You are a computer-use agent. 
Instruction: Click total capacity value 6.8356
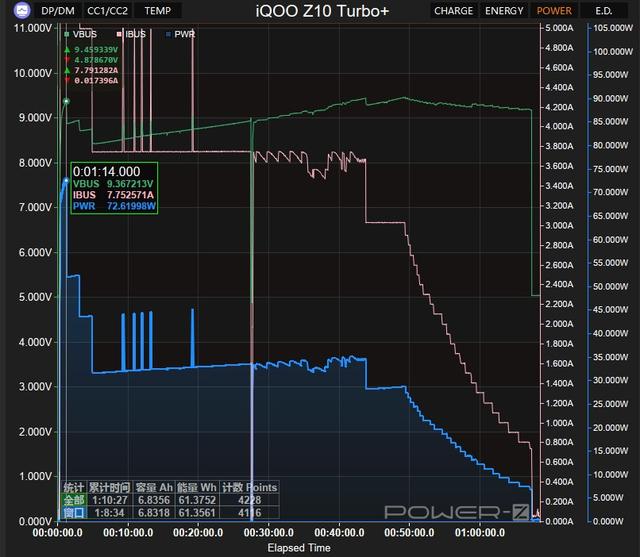154,500
